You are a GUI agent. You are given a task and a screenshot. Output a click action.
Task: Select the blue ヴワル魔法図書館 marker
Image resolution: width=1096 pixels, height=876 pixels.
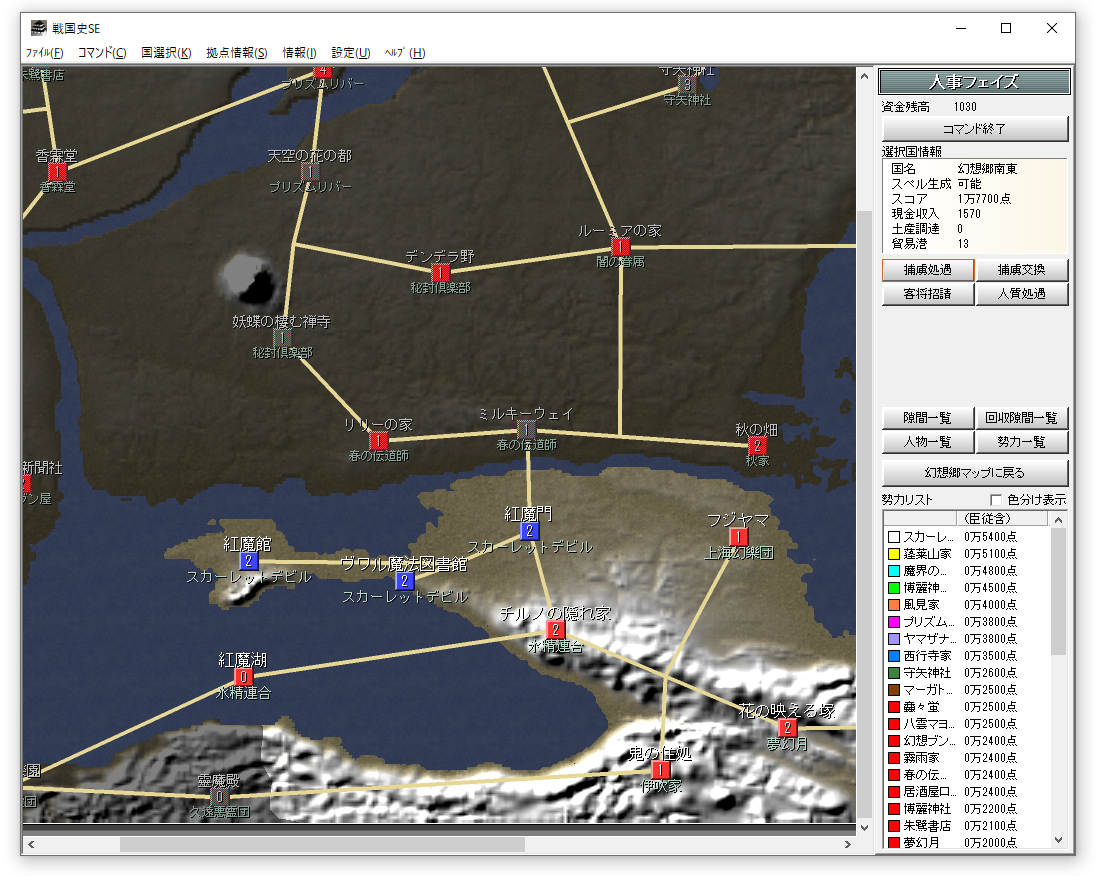(404, 580)
